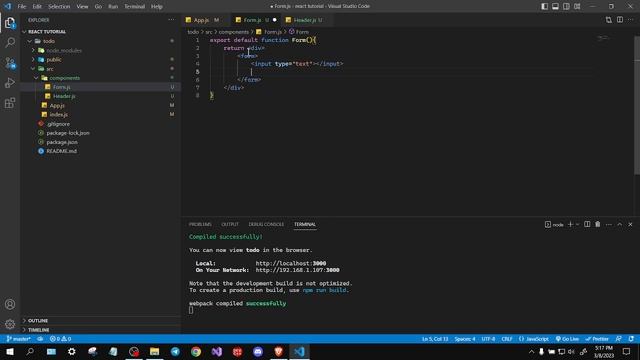640x360 pixels.
Task: Open the Edit menu
Action: pos(37,7)
